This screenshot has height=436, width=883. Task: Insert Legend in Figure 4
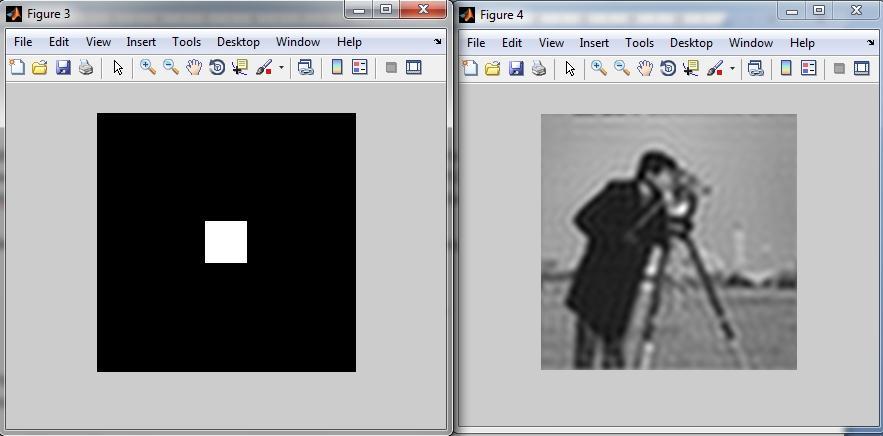click(809, 69)
